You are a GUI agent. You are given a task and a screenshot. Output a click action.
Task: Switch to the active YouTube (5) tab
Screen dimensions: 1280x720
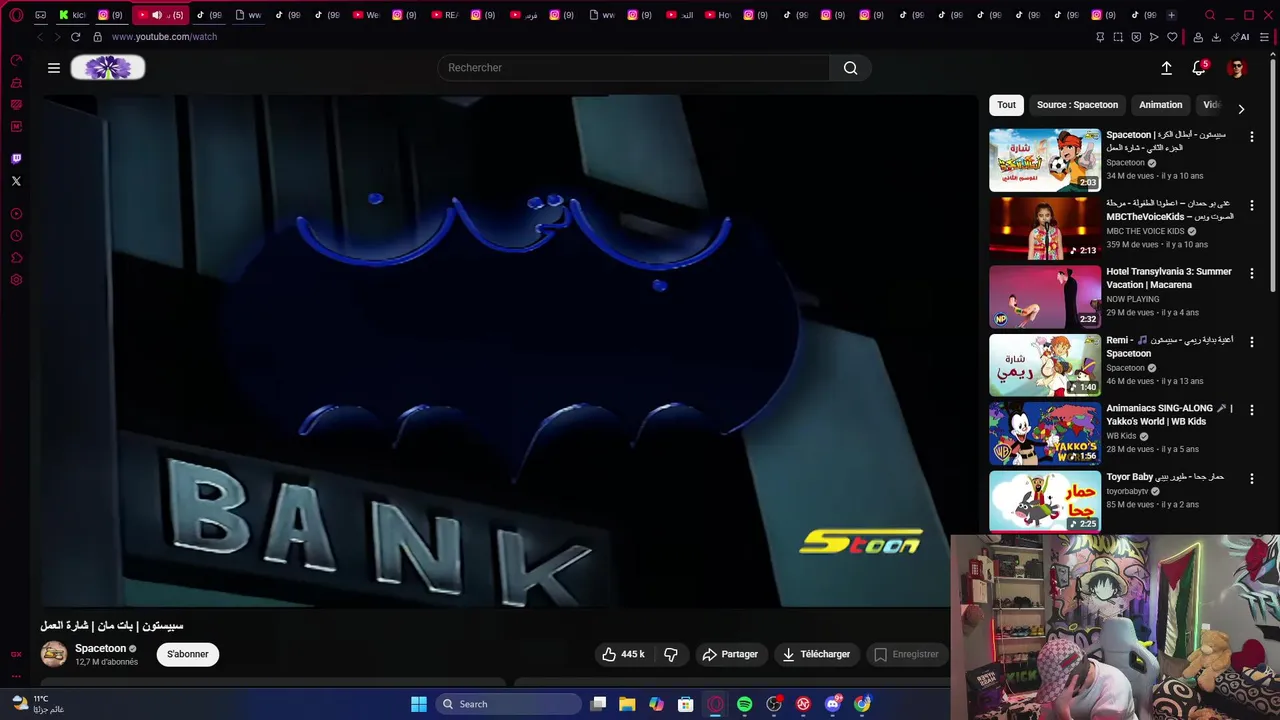pos(162,15)
